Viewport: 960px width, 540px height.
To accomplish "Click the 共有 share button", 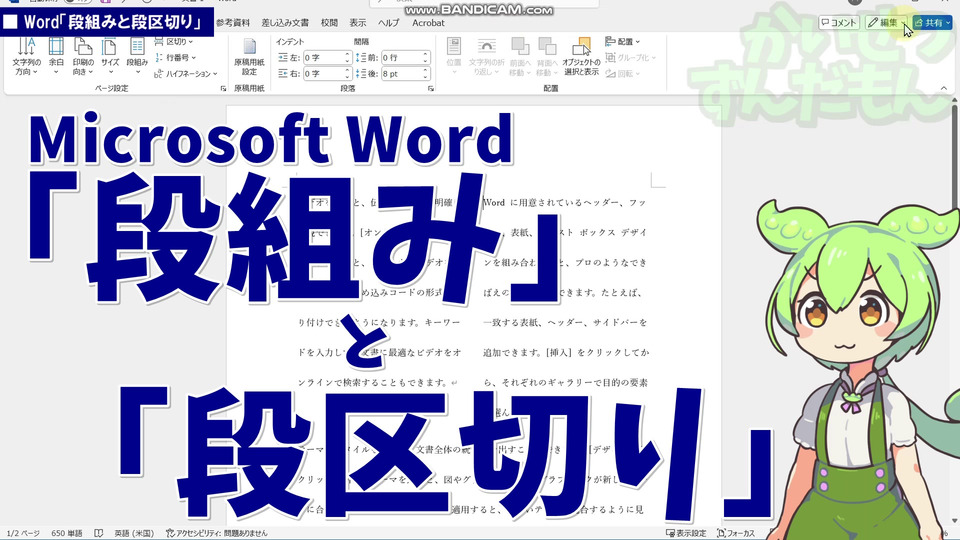I will [x=933, y=23].
